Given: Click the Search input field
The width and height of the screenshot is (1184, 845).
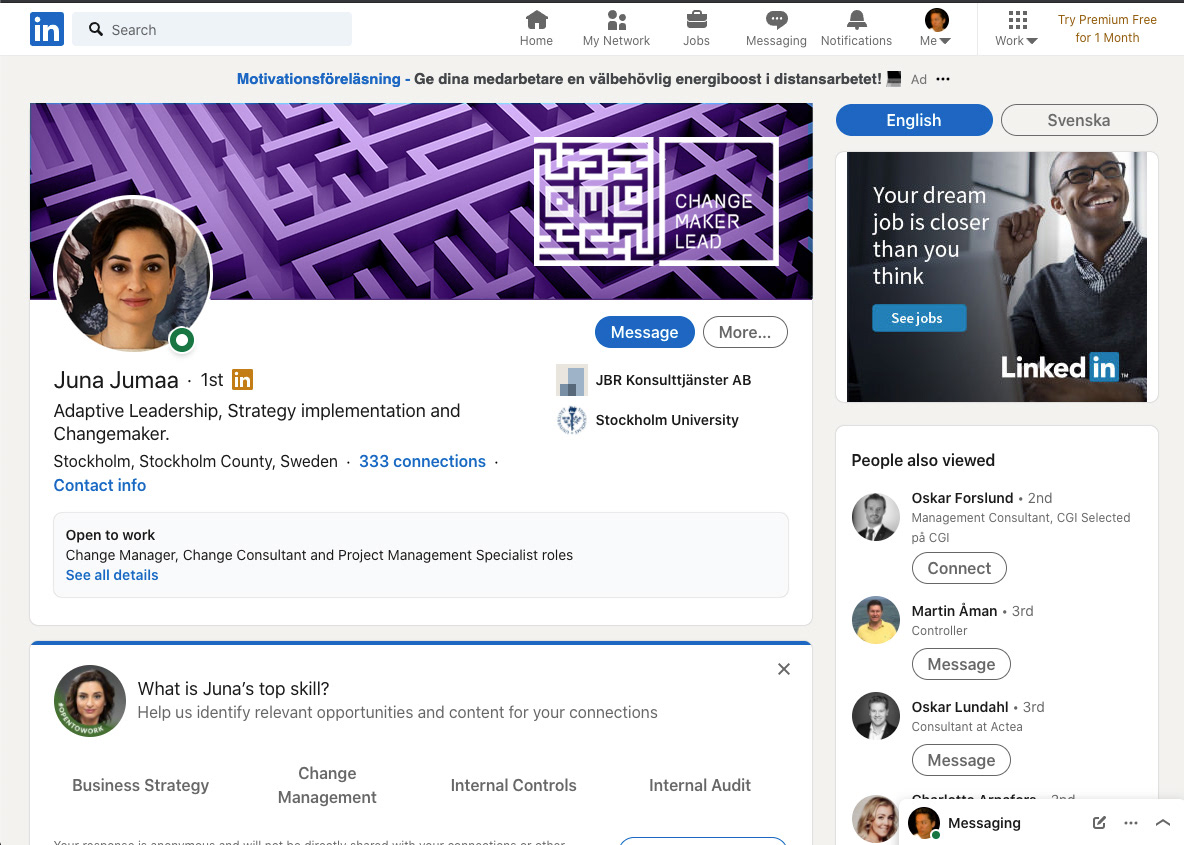Looking at the screenshot, I should click(x=212, y=29).
